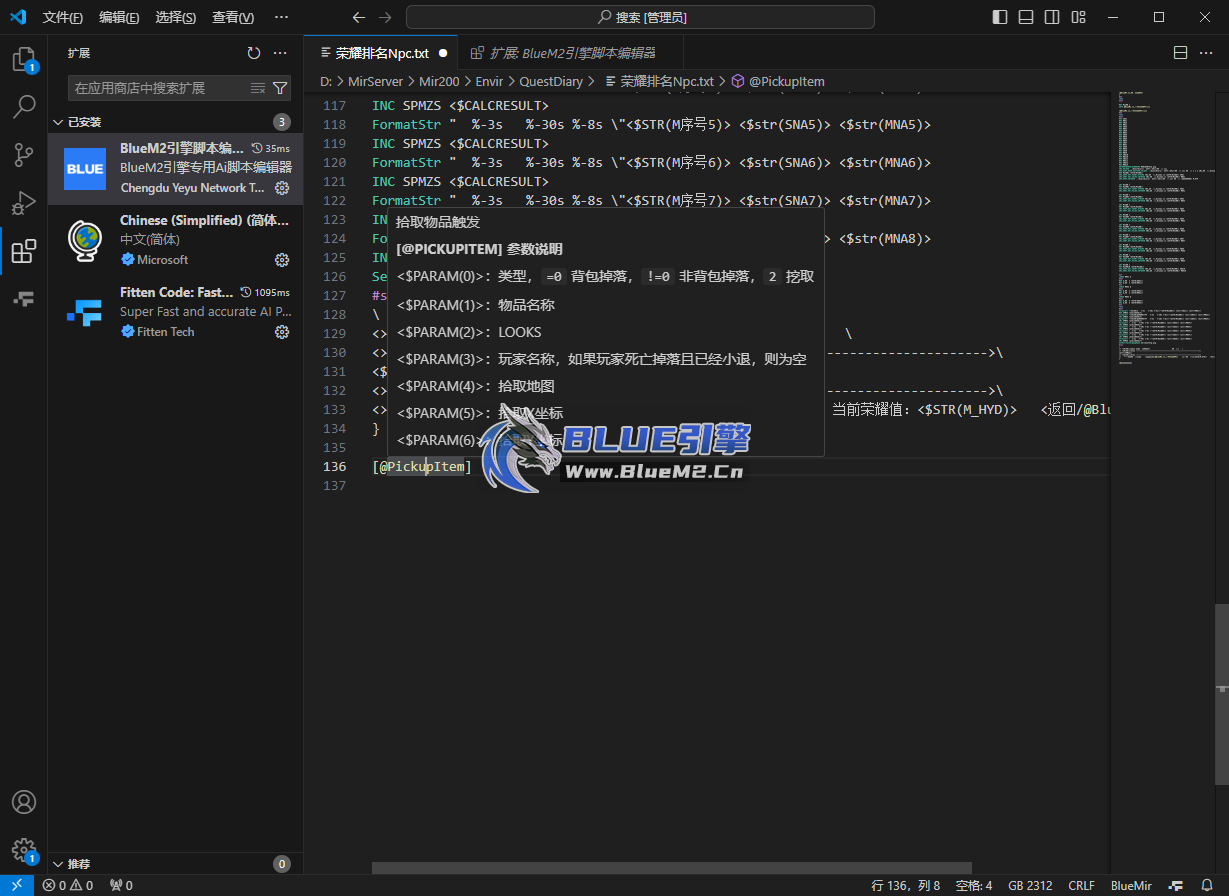This screenshot has height=896, width=1229.
Task: Change end of line CRLF
Action: (1081, 885)
